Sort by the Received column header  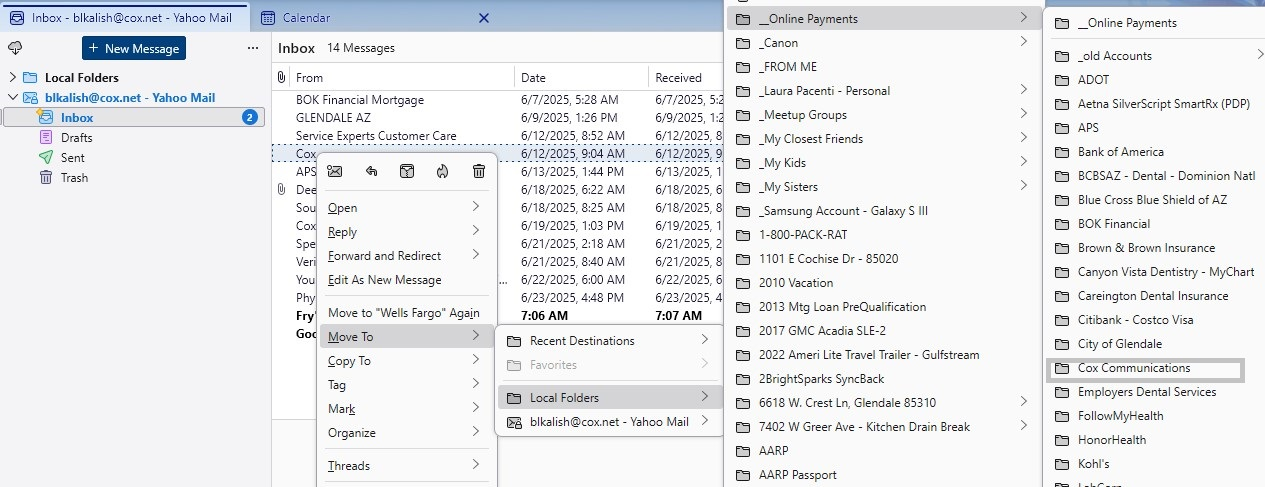click(686, 77)
